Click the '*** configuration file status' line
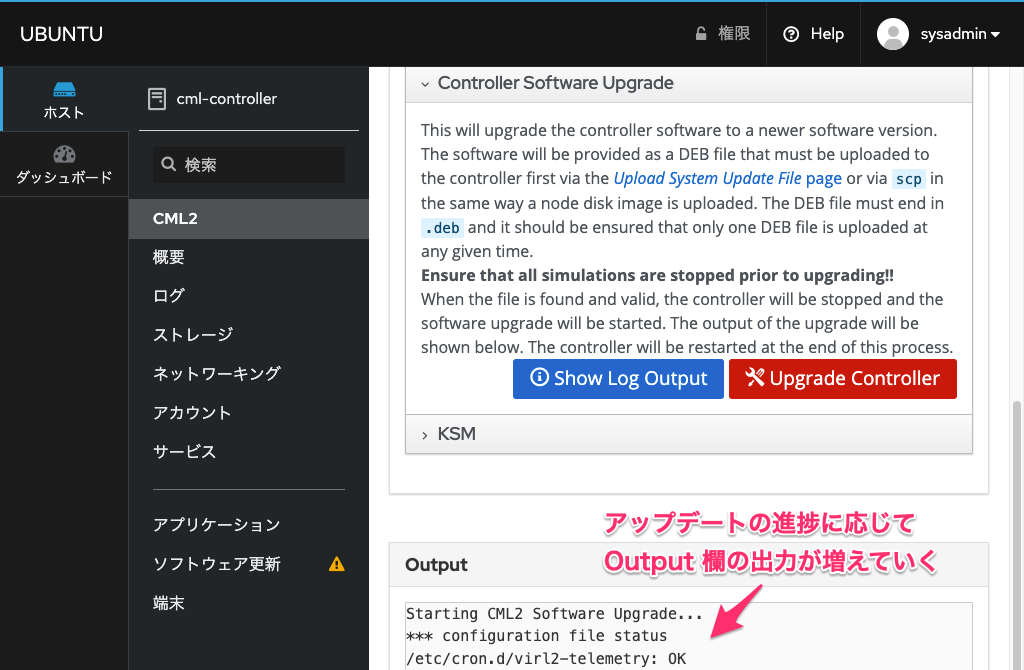Screen dimensions: 1024x670 [536, 636]
